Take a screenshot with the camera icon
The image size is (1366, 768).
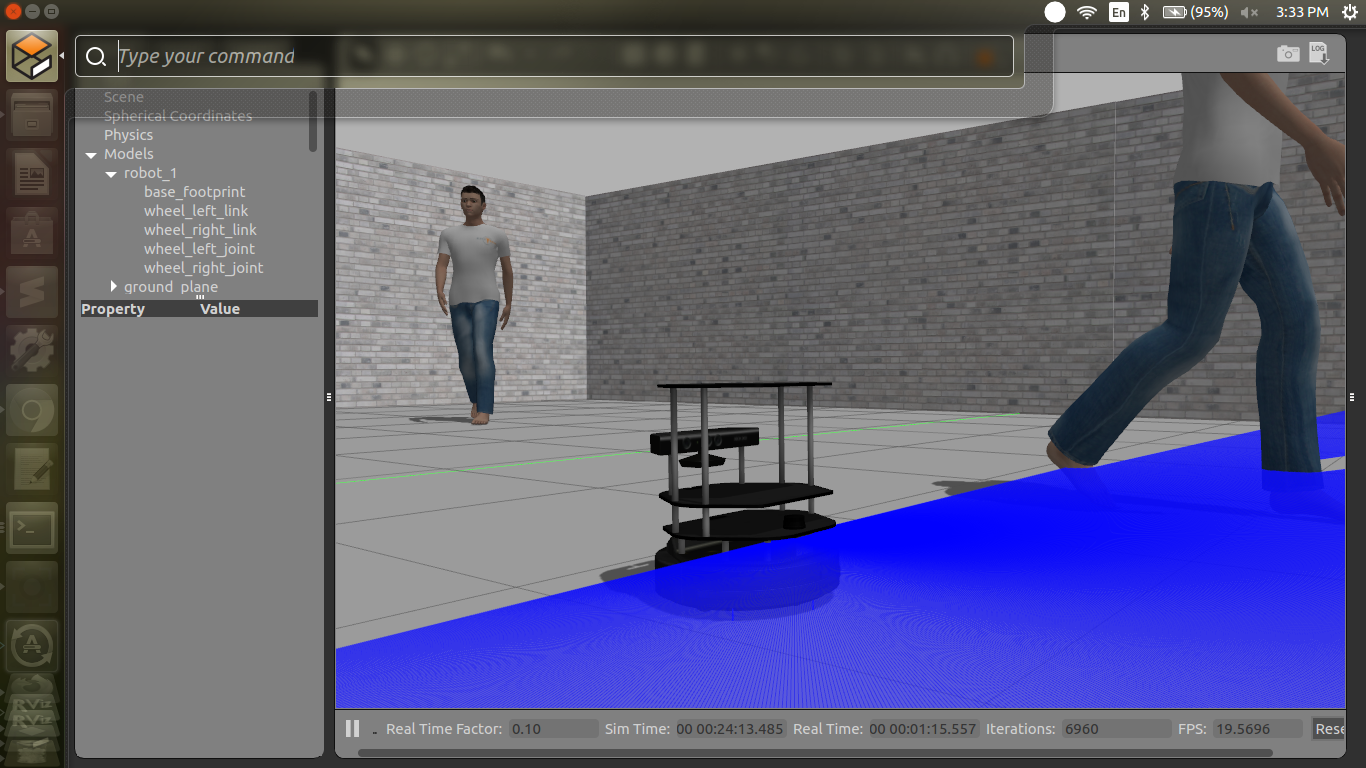coord(1288,54)
